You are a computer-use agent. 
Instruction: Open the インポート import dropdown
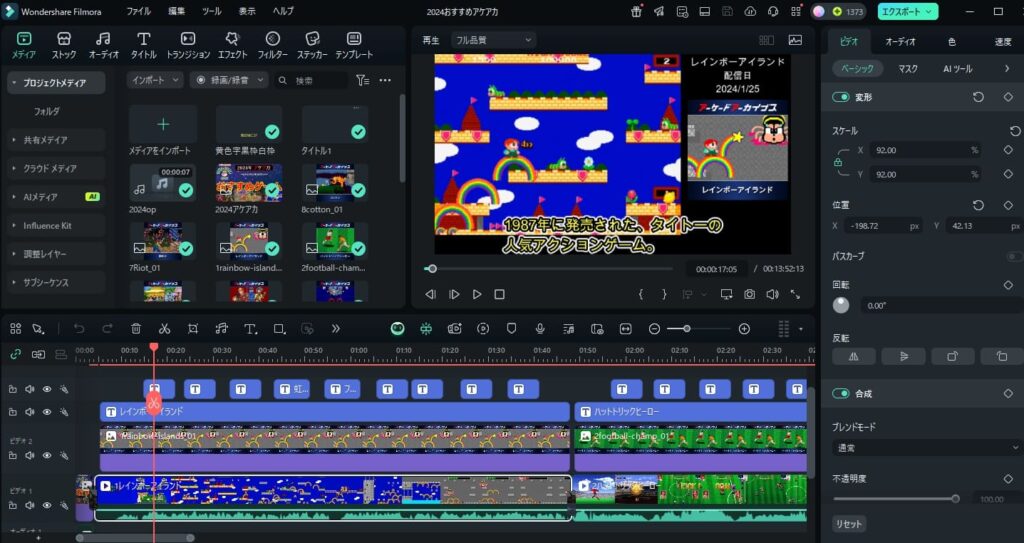pos(155,80)
